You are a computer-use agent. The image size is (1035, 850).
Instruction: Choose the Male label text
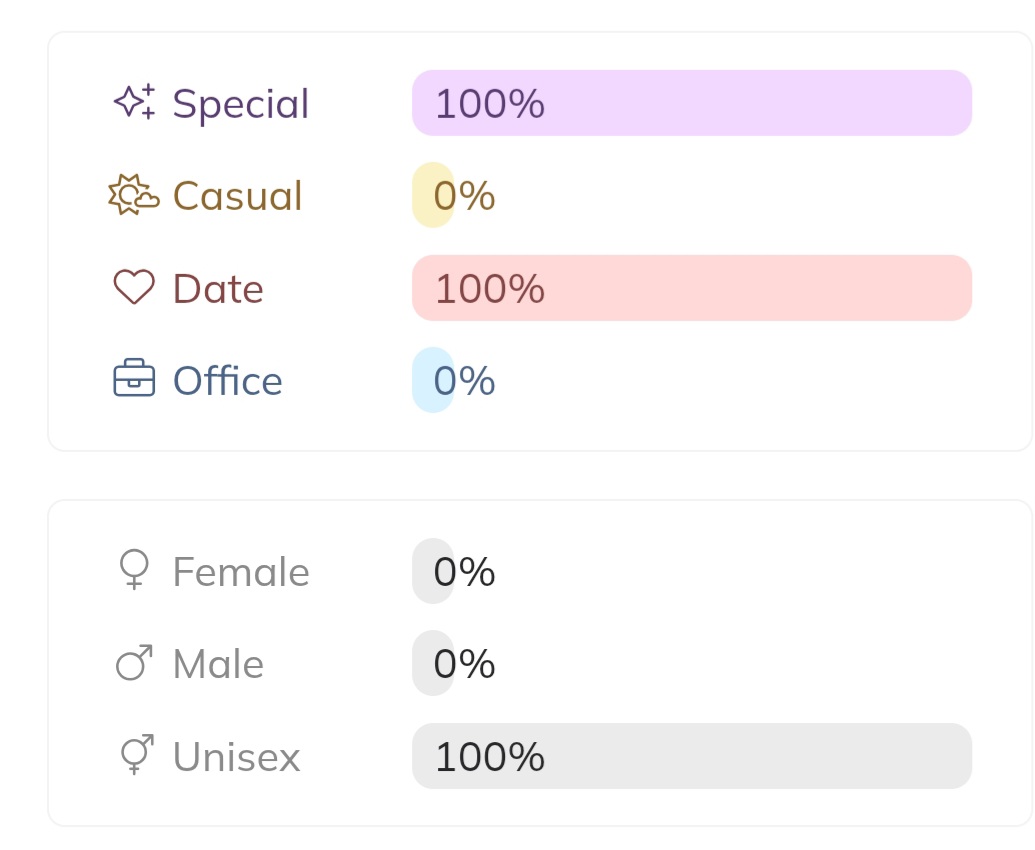pos(218,664)
